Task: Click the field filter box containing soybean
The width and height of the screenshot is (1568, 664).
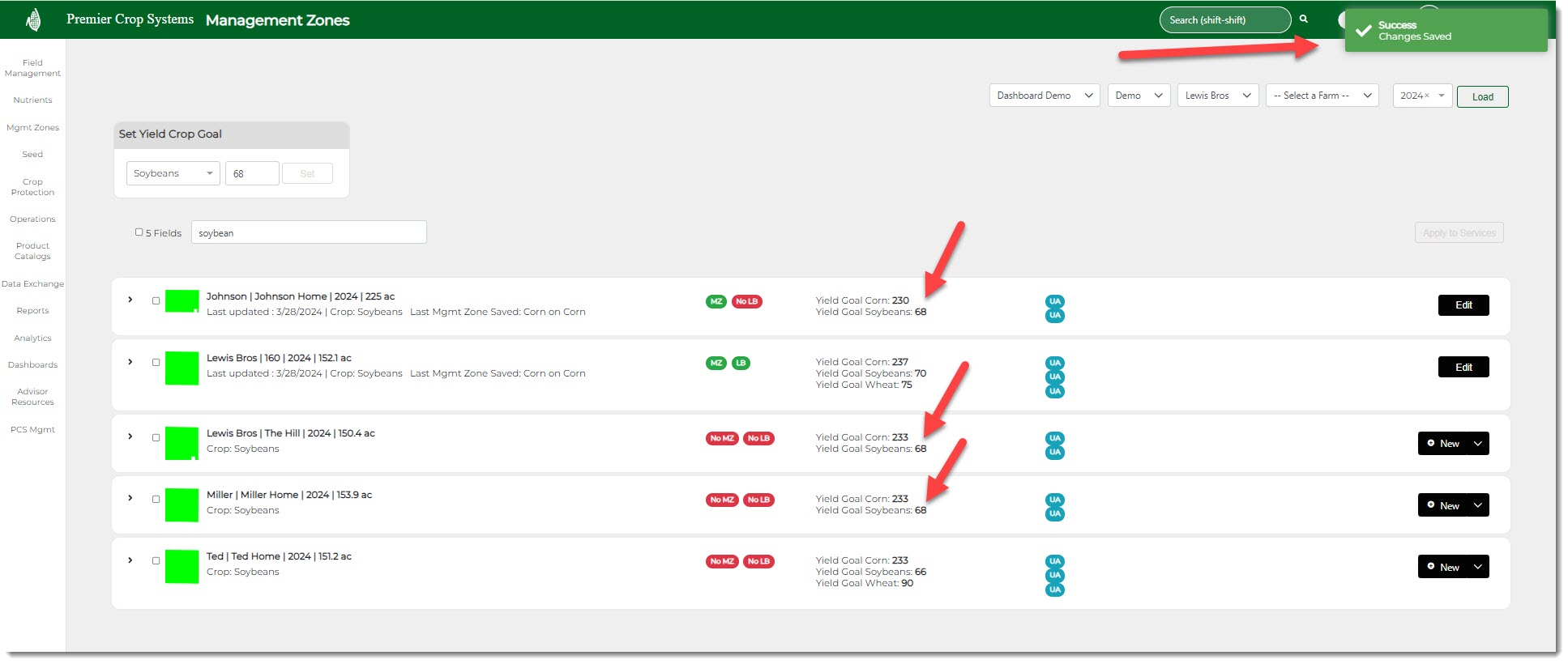Action: point(309,232)
